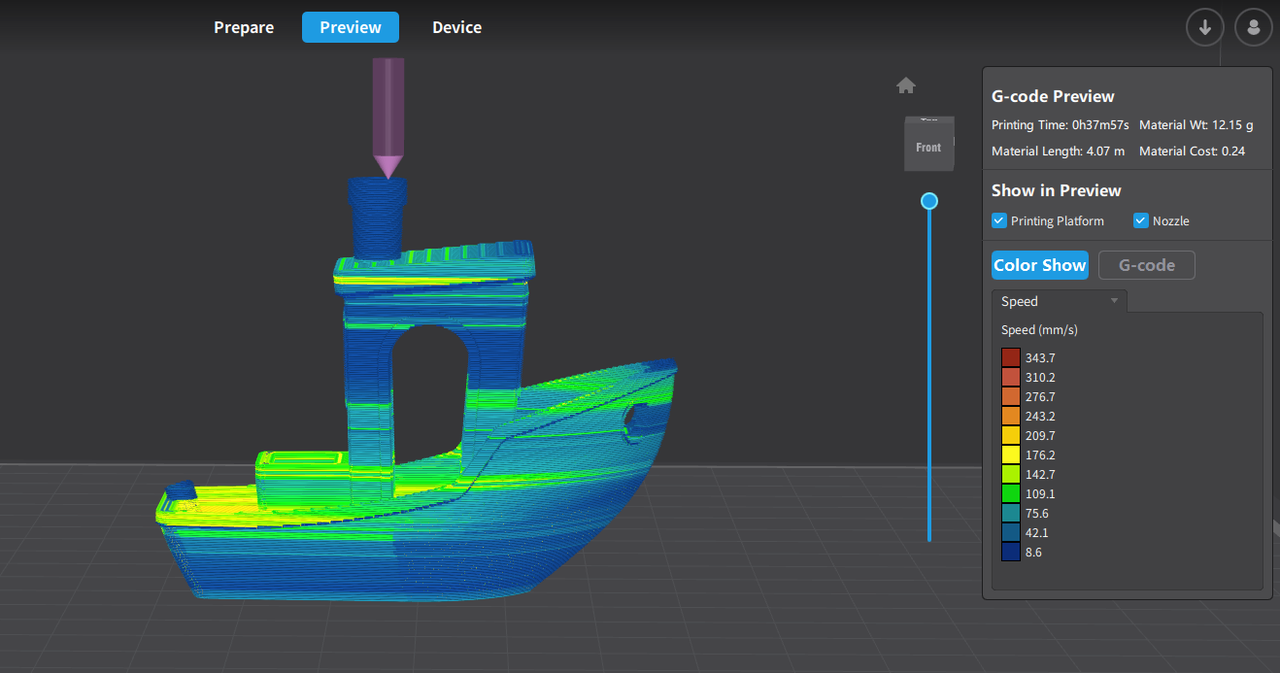Click the G-code Preview heading

[1053, 96]
